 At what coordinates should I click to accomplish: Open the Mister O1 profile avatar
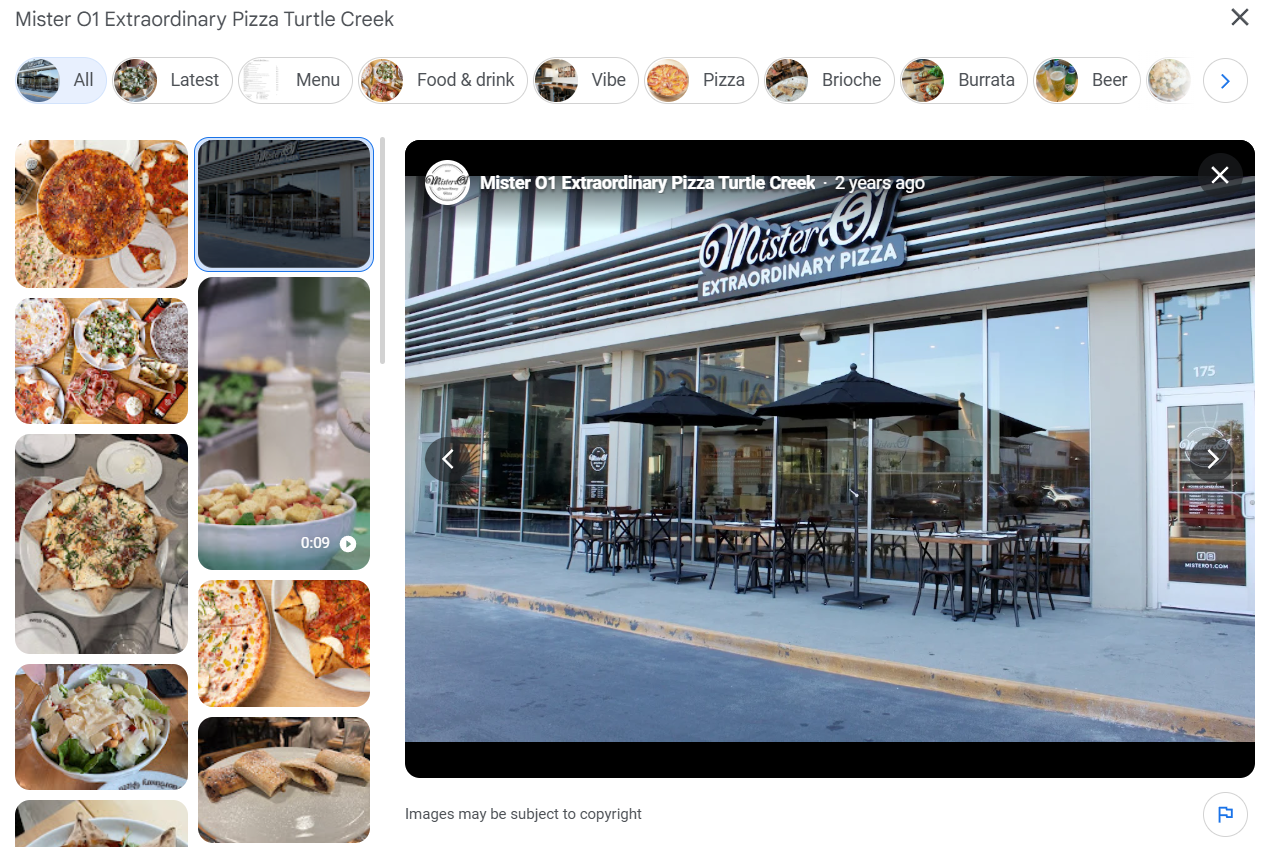click(x=447, y=182)
